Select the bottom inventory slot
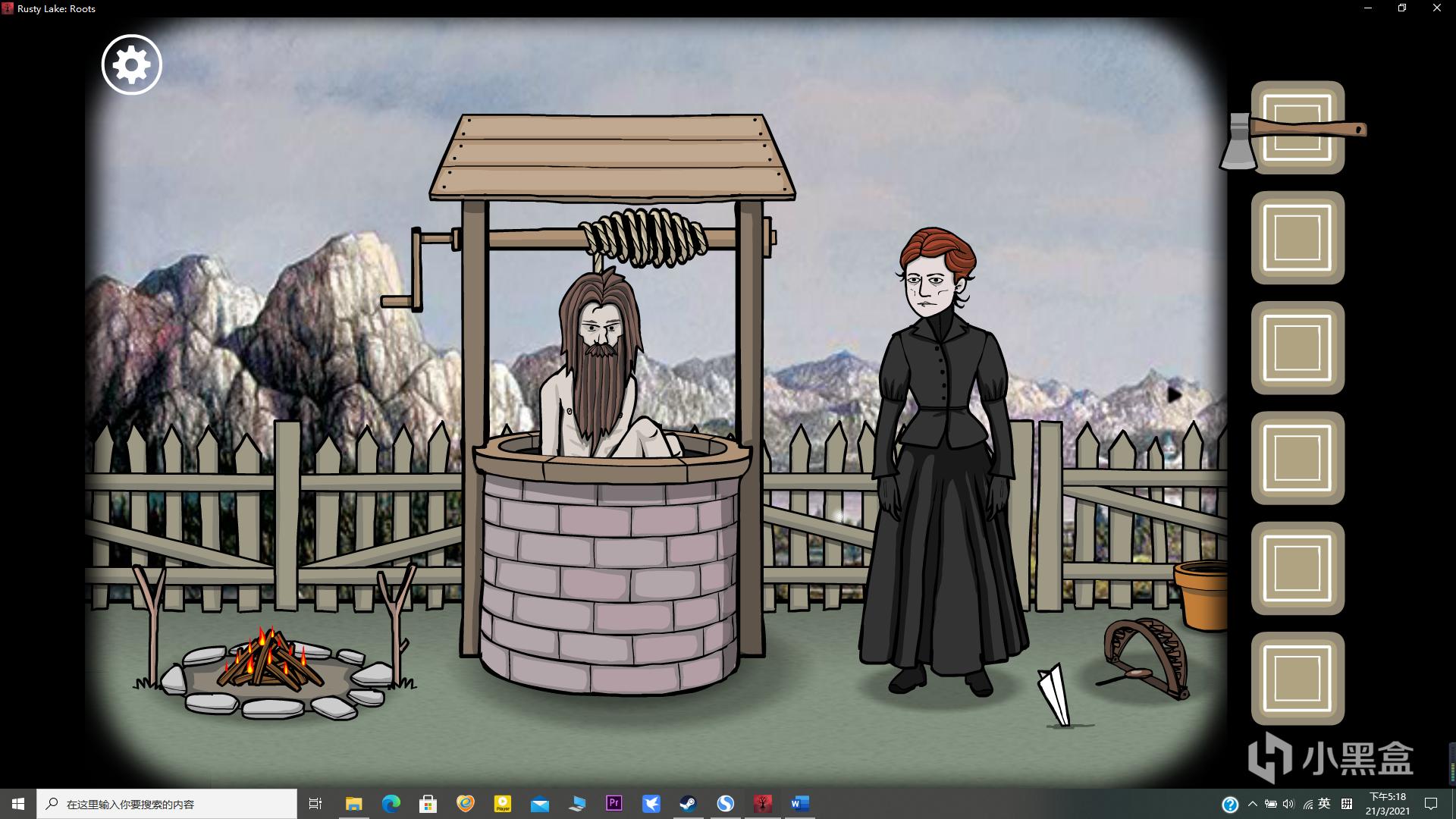The width and height of the screenshot is (1456, 819). click(x=1297, y=678)
